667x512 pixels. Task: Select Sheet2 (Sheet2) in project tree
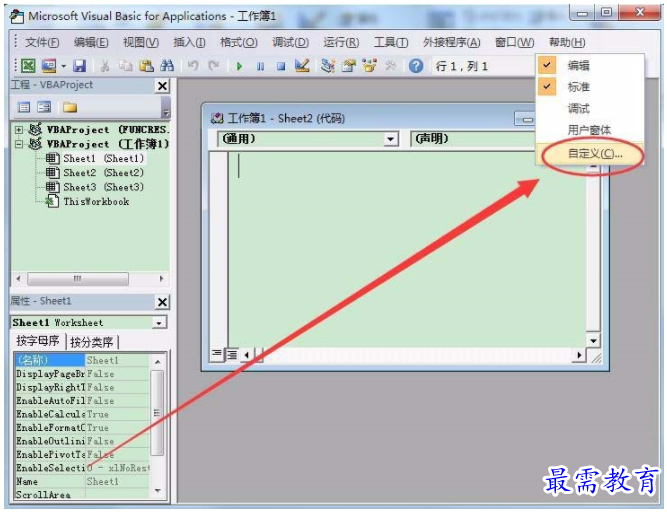click(103, 173)
